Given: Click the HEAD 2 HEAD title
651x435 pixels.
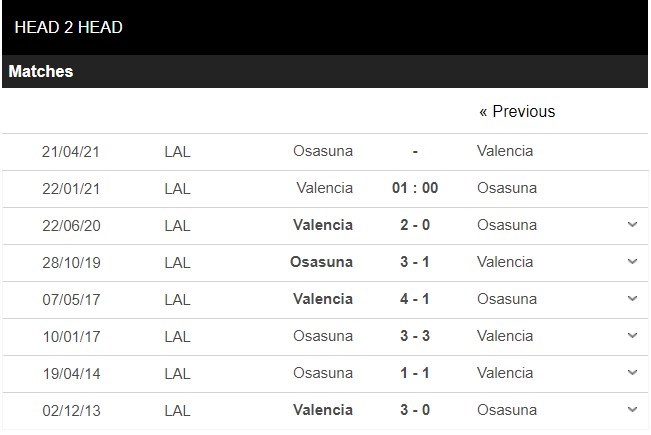Looking at the screenshot, I should (x=69, y=27).
